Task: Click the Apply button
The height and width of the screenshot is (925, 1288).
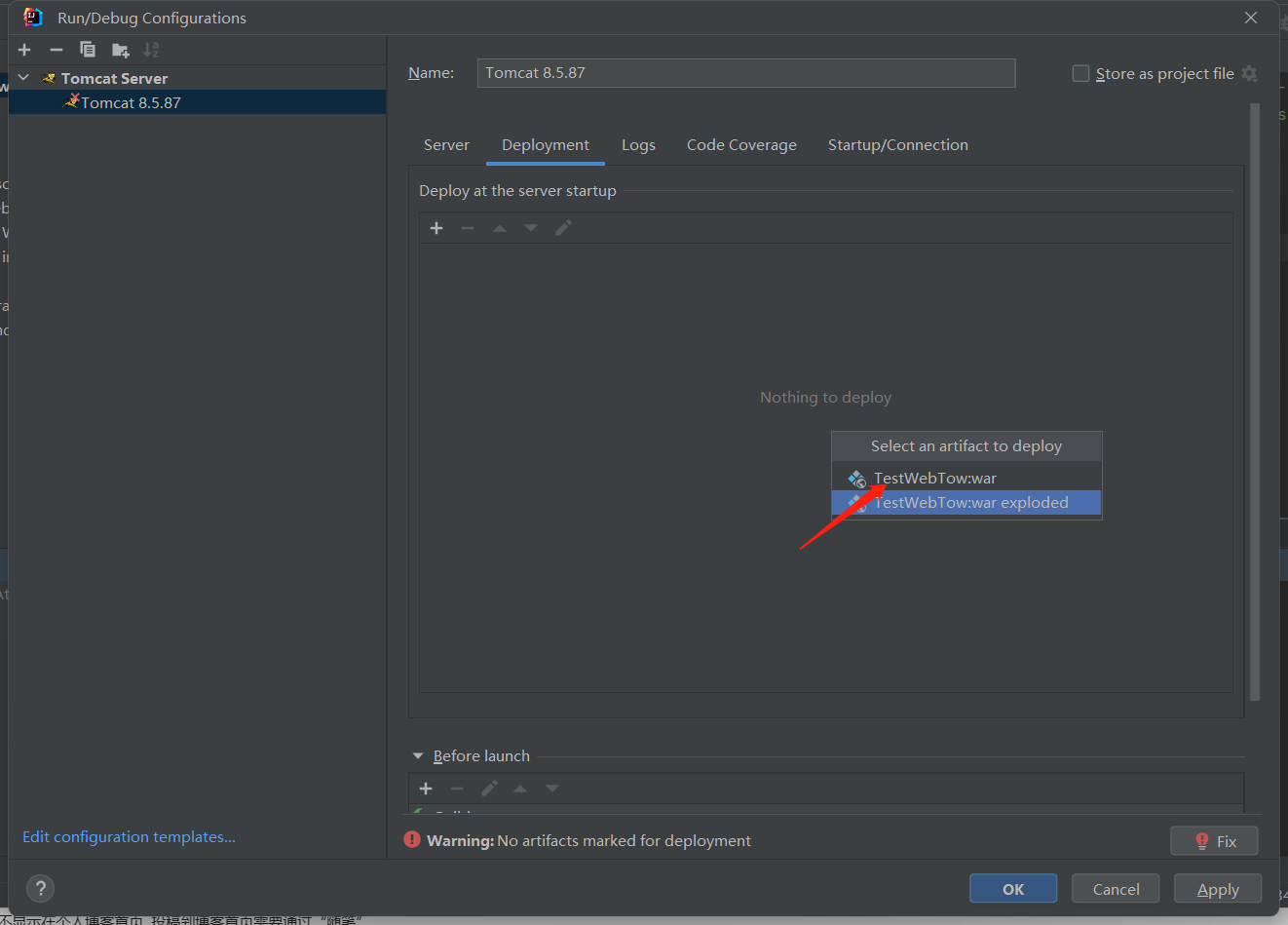Action: (1217, 889)
